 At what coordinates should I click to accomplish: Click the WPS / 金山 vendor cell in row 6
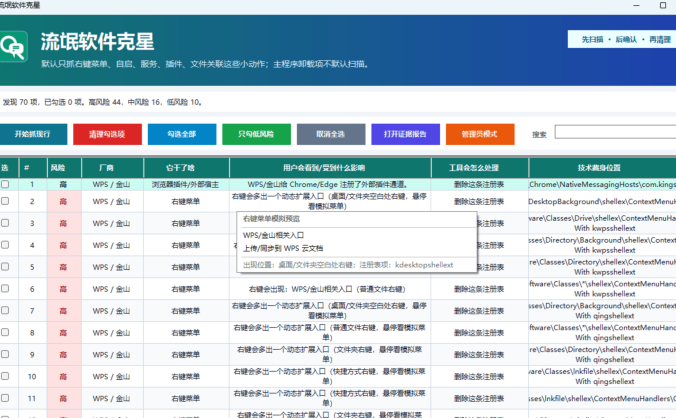[x=111, y=289]
